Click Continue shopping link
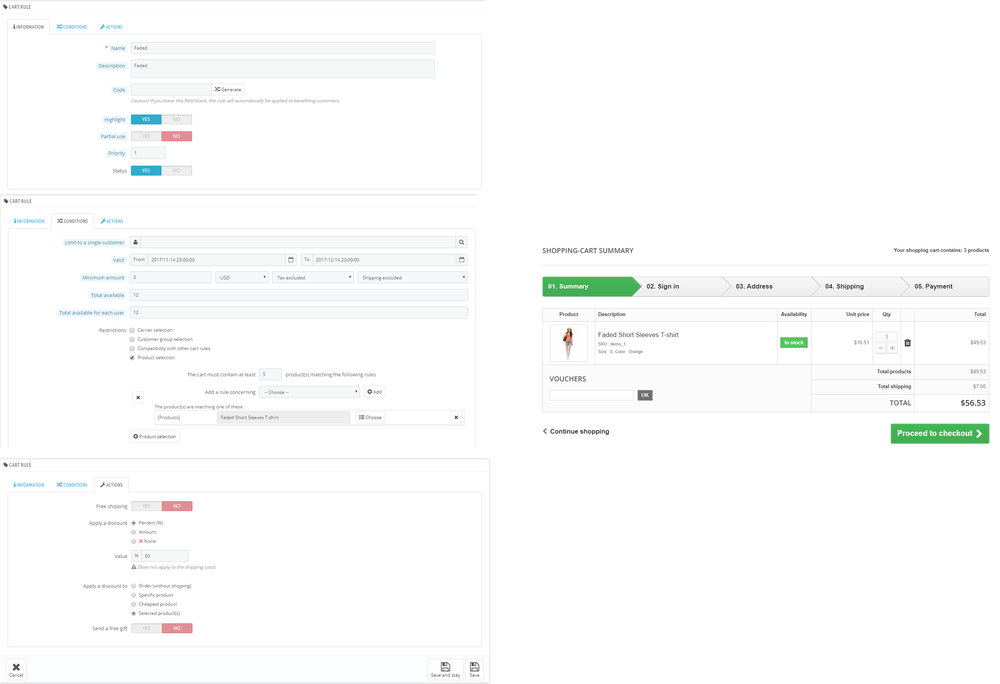This screenshot has height=684, width=1000. point(576,432)
